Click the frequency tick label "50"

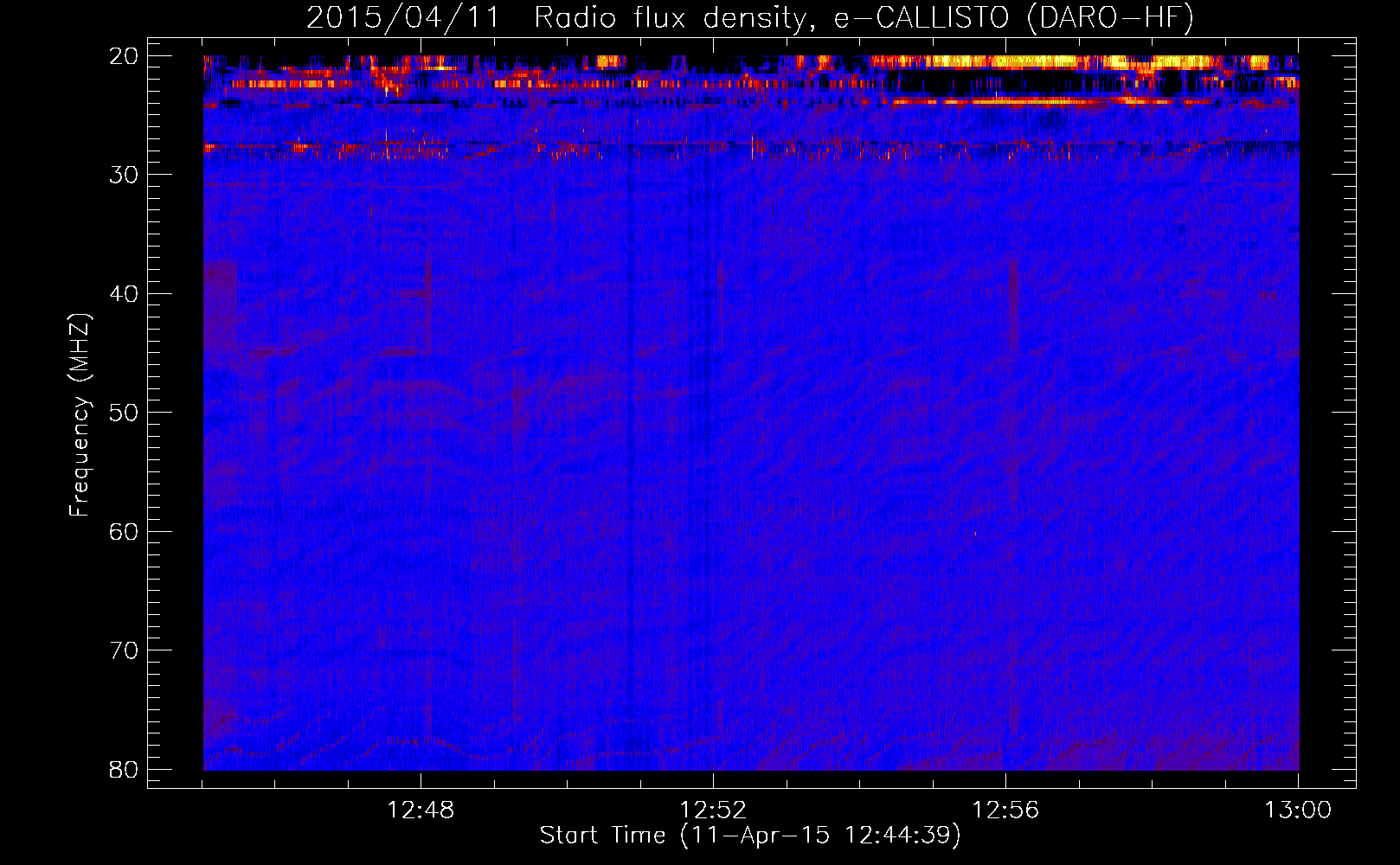coord(125,413)
